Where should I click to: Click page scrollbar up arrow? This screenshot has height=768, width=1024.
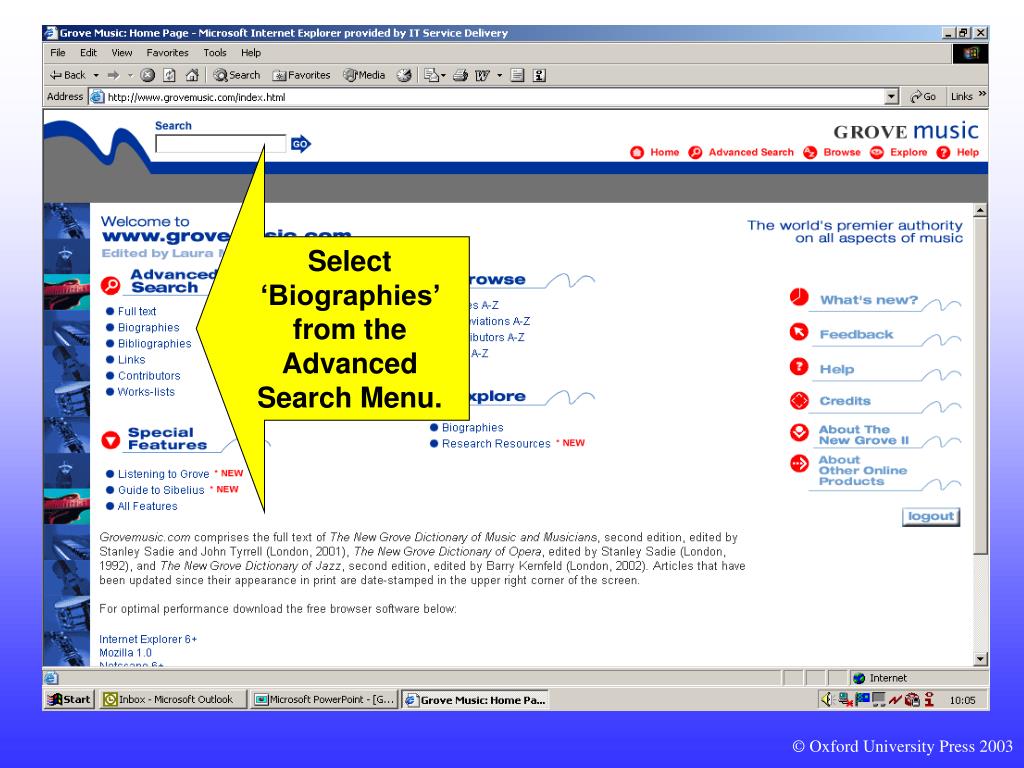click(980, 210)
